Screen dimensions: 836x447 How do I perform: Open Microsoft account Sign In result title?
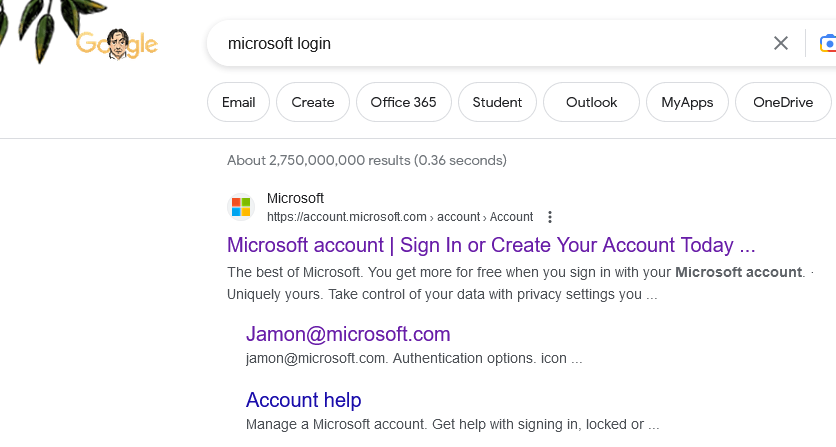(490, 245)
